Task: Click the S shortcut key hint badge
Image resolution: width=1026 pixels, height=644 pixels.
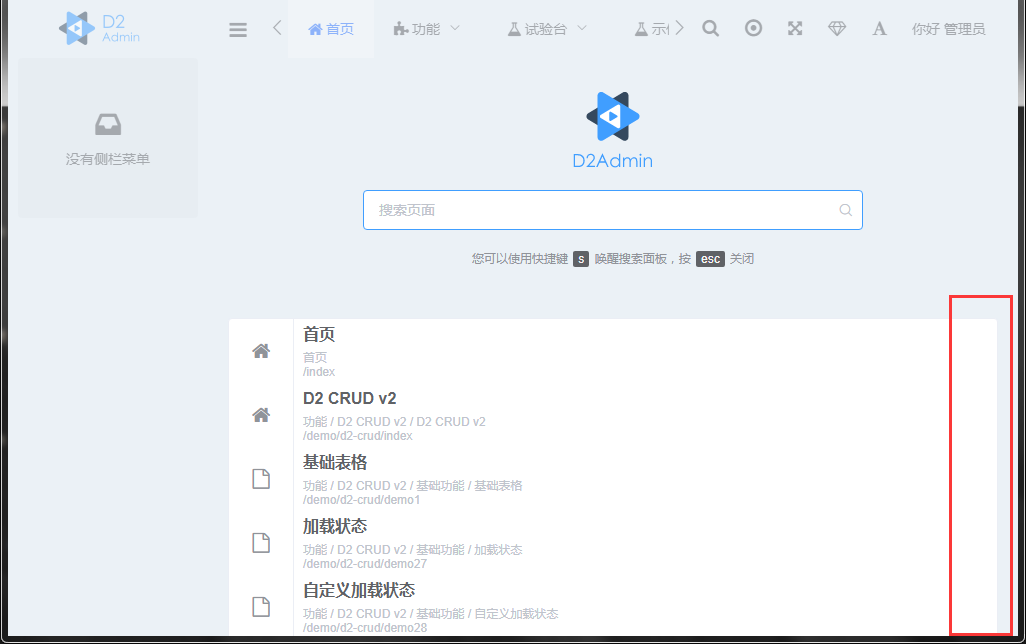Action: click(x=581, y=259)
